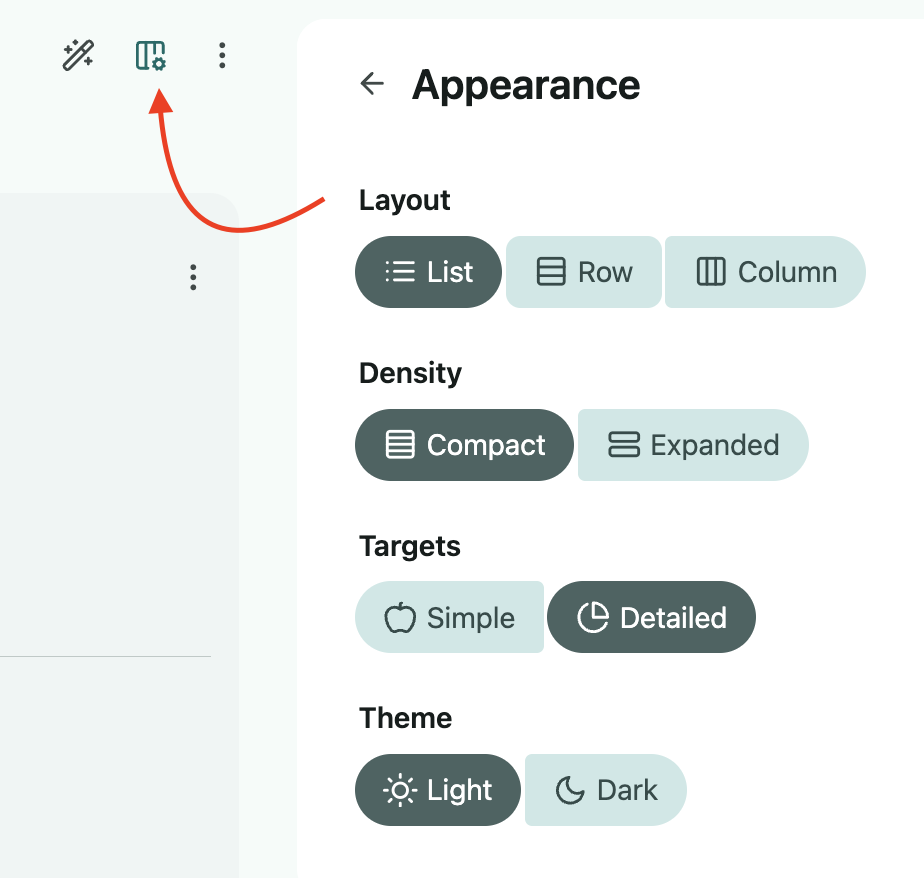Image resolution: width=924 pixels, height=878 pixels.
Task: Click the horizontal divider line in left panel
Action: 105,656
